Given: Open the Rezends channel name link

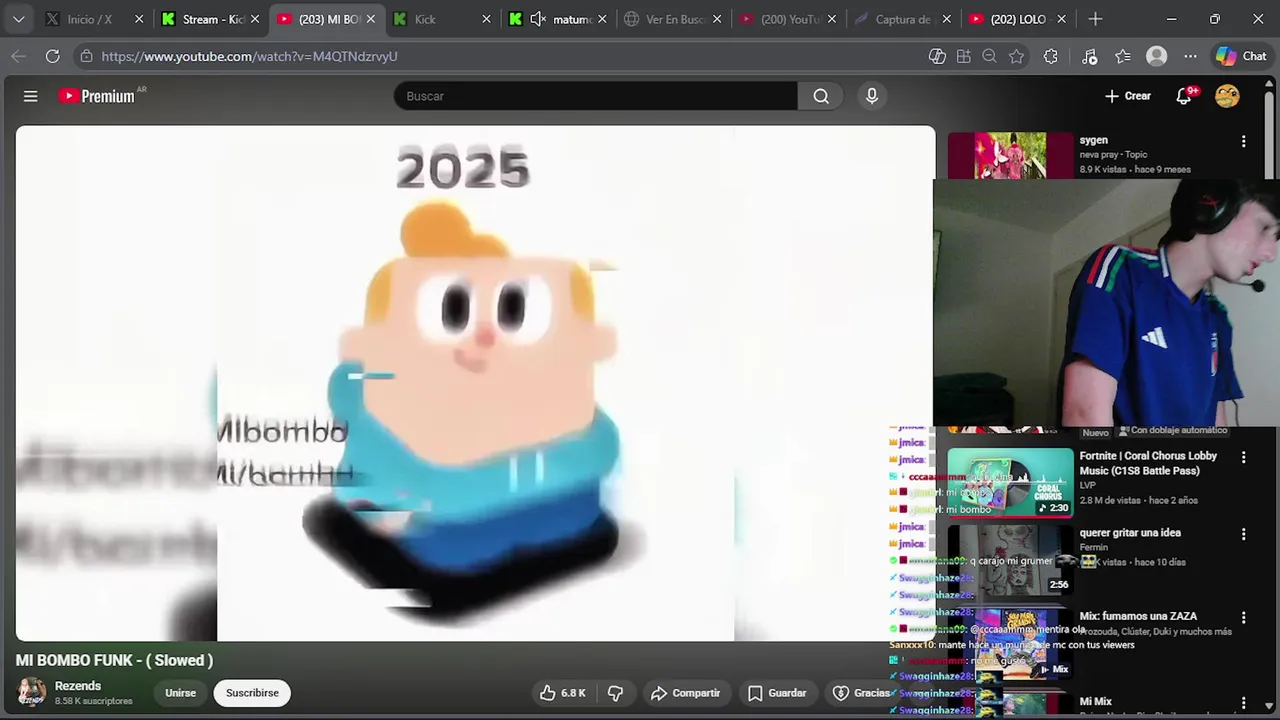Looking at the screenshot, I should click(x=78, y=686).
